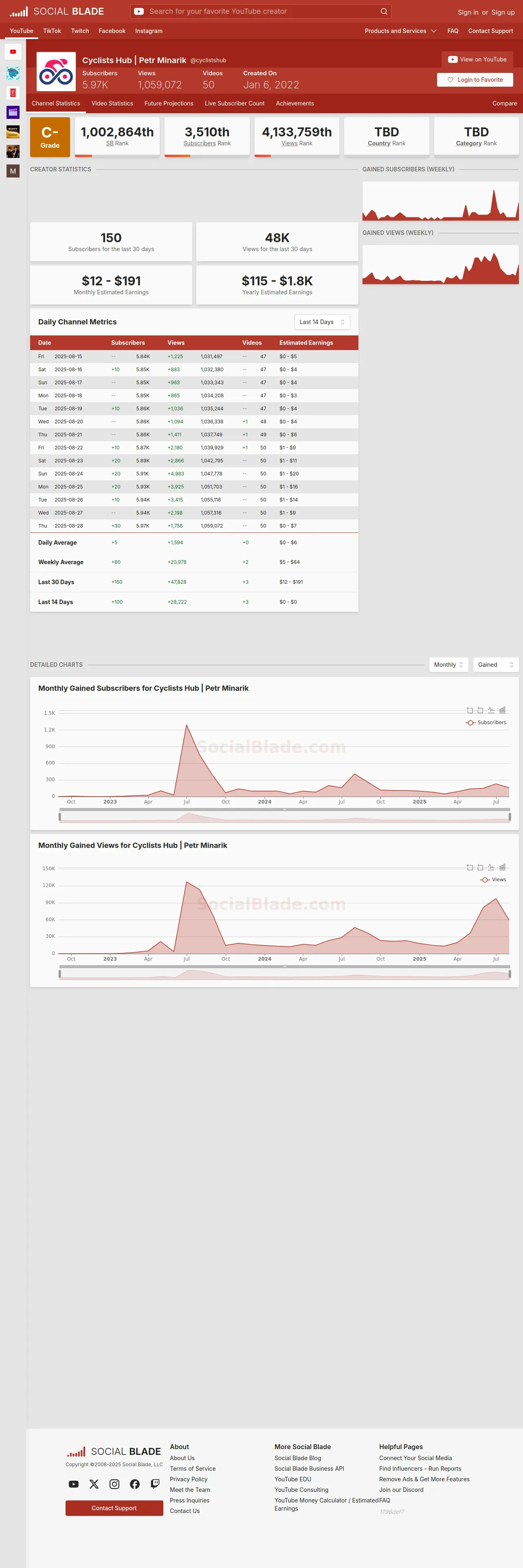Click the zoom reset icon on Subscribers chart
The width and height of the screenshot is (523, 1568).
(x=480, y=710)
